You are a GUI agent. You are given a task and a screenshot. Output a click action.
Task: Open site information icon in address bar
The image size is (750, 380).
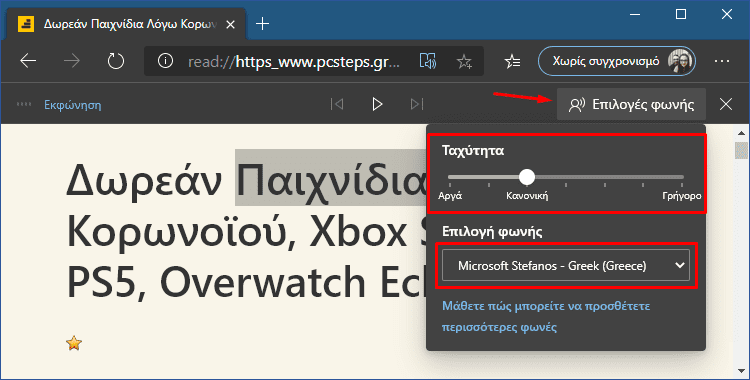tap(165, 61)
